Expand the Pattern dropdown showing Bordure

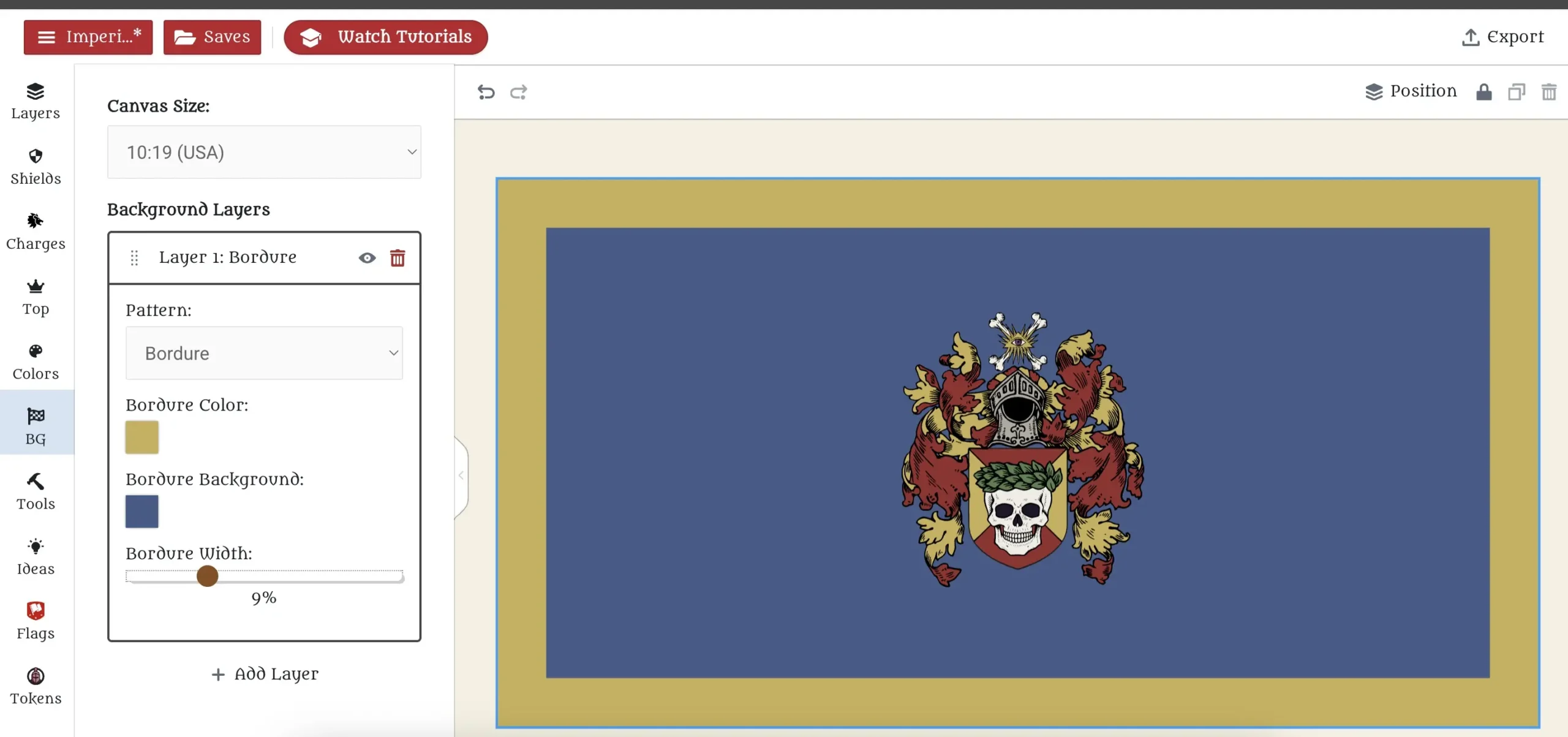(264, 353)
